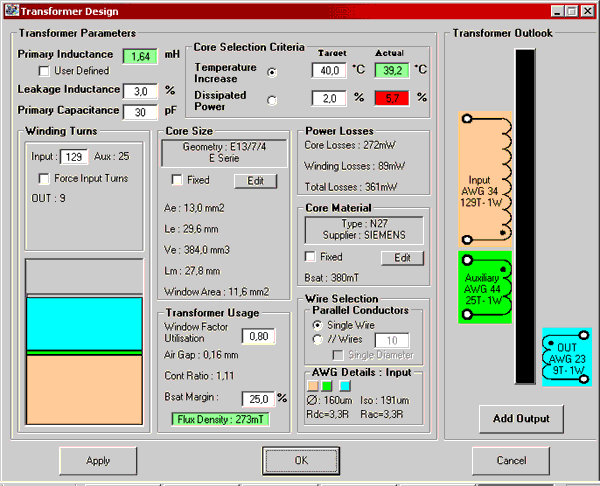Click 'Le : 29,6 mm' value

191,229
